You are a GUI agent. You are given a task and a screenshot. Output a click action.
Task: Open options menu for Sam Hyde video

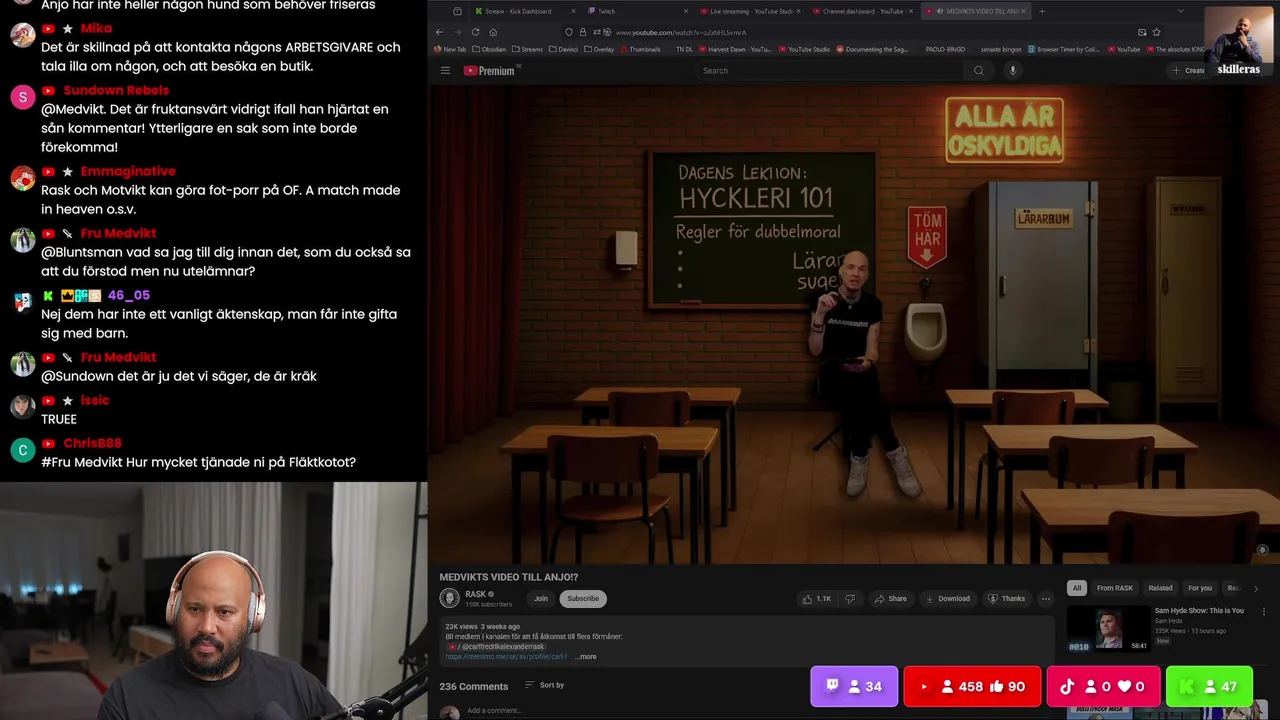pyautogui.click(x=1263, y=611)
